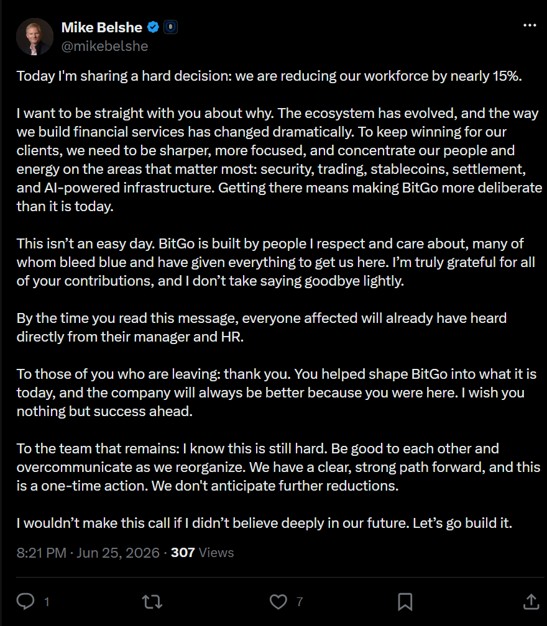Click the repost arrows icon
The image size is (547, 626).
click(152, 601)
